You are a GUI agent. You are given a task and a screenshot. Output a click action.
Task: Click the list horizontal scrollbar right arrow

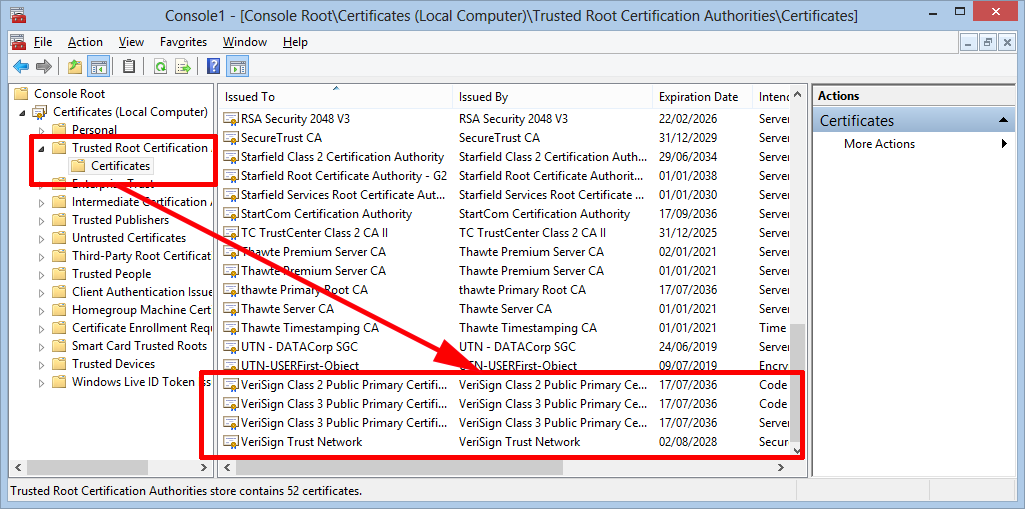781,468
